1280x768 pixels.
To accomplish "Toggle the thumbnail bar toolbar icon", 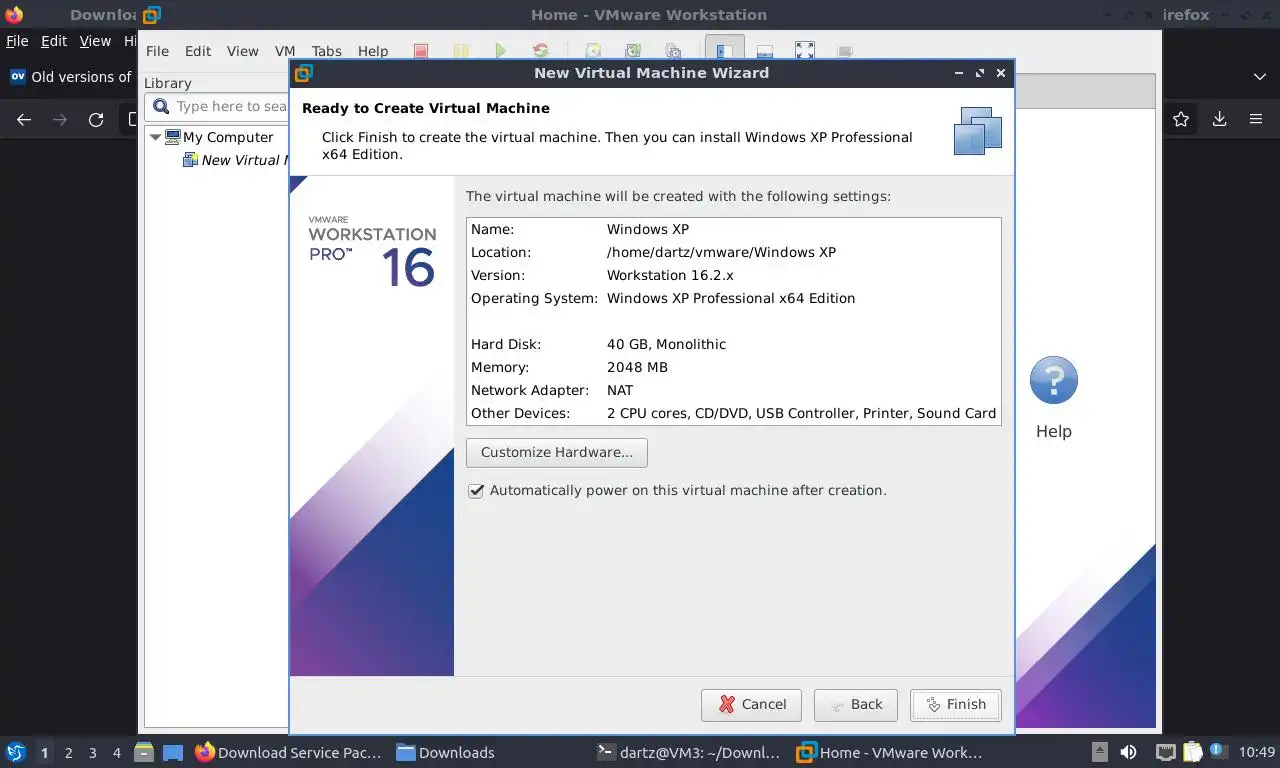I will 764,51.
